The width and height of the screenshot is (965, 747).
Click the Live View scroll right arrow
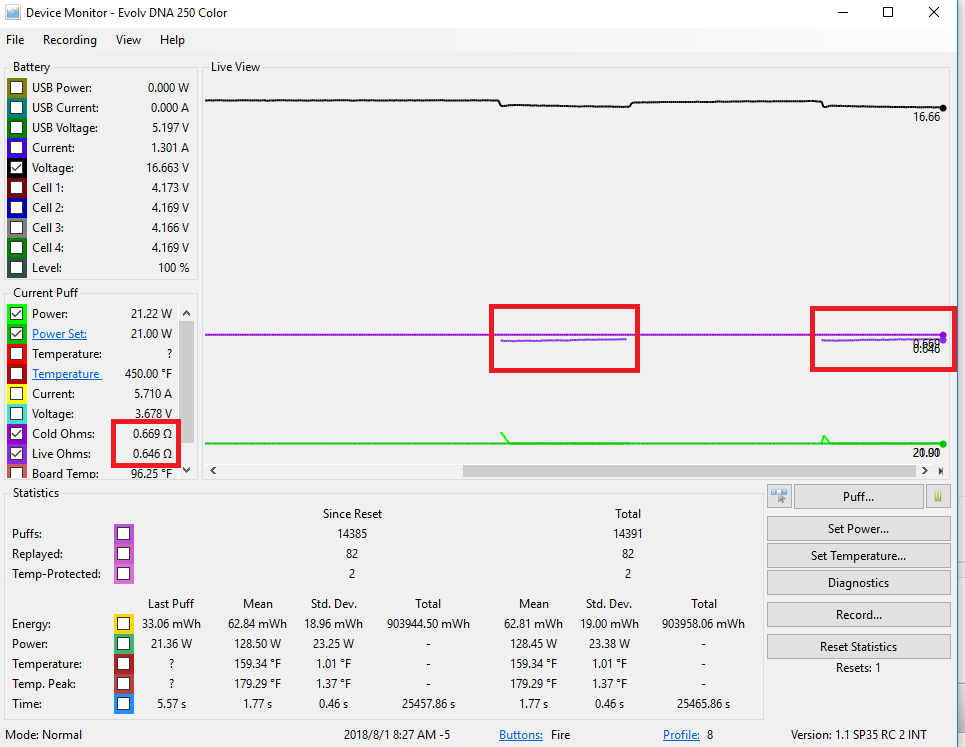point(927,471)
